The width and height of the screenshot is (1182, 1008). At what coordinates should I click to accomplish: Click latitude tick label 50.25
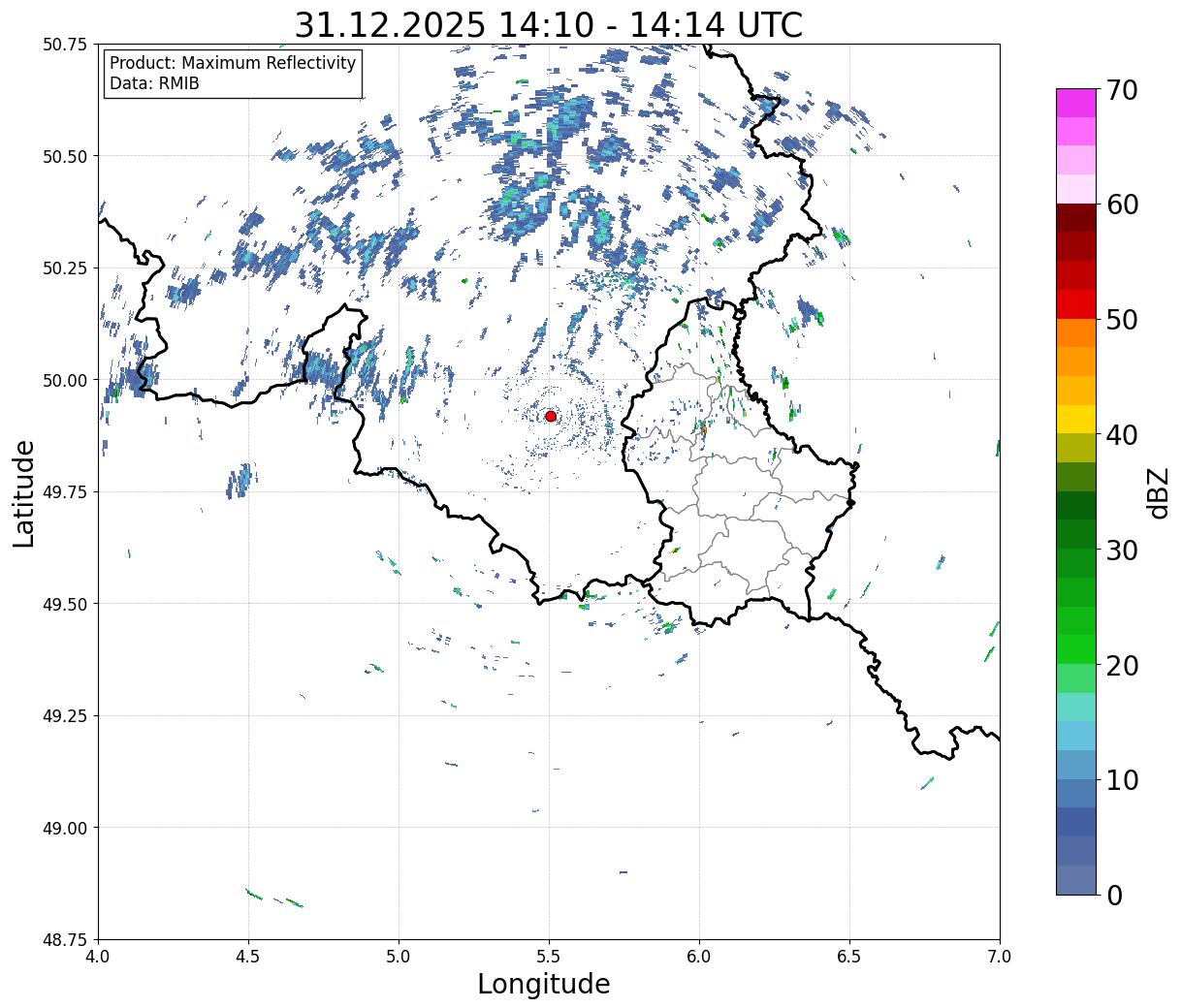pos(64,268)
